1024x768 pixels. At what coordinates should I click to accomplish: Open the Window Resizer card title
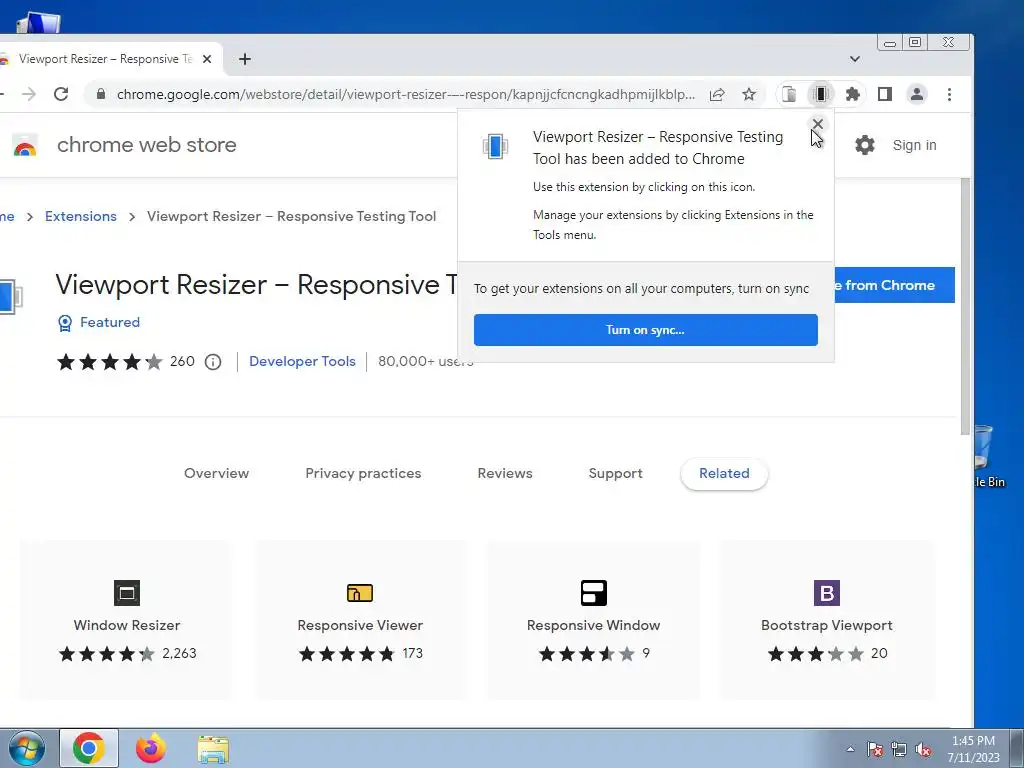pyautogui.click(x=127, y=625)
